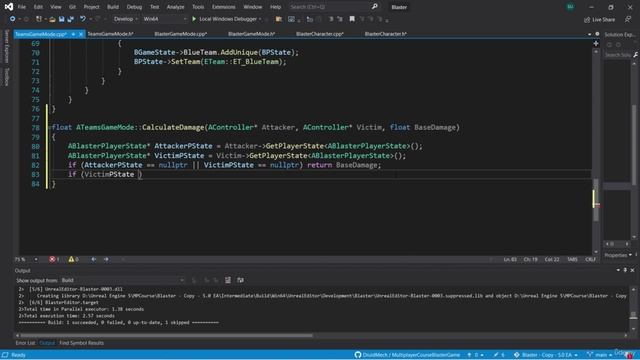Click the DruidMech / MultiplayerCourseBlasterGame repository link
The height and width of the screenshot is (360, 640).
tap(411, 355)
